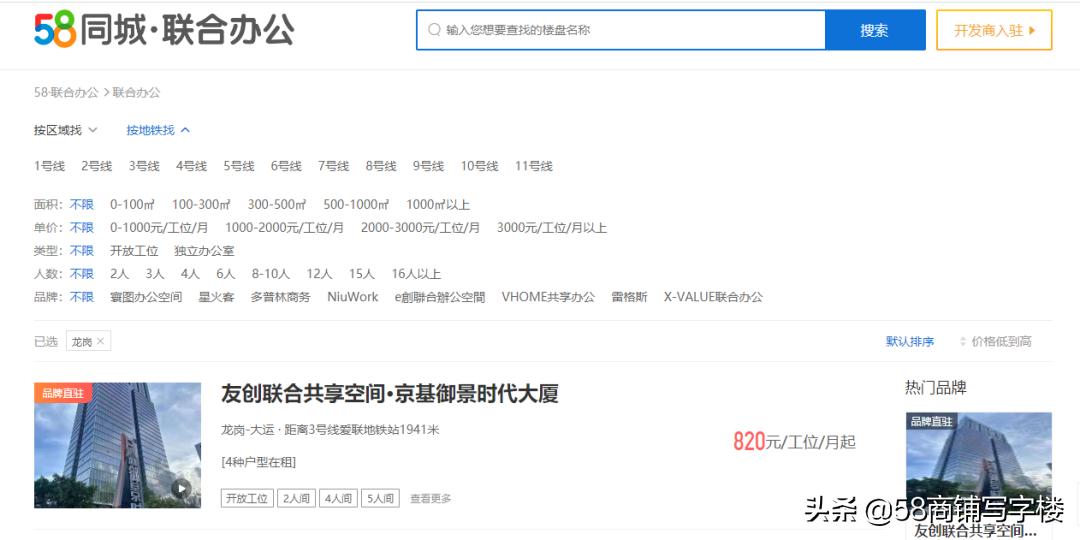Remove the 龙岗 selected filter tag
This screenshot has width=1080, height=540.
(x=101, y=341)
